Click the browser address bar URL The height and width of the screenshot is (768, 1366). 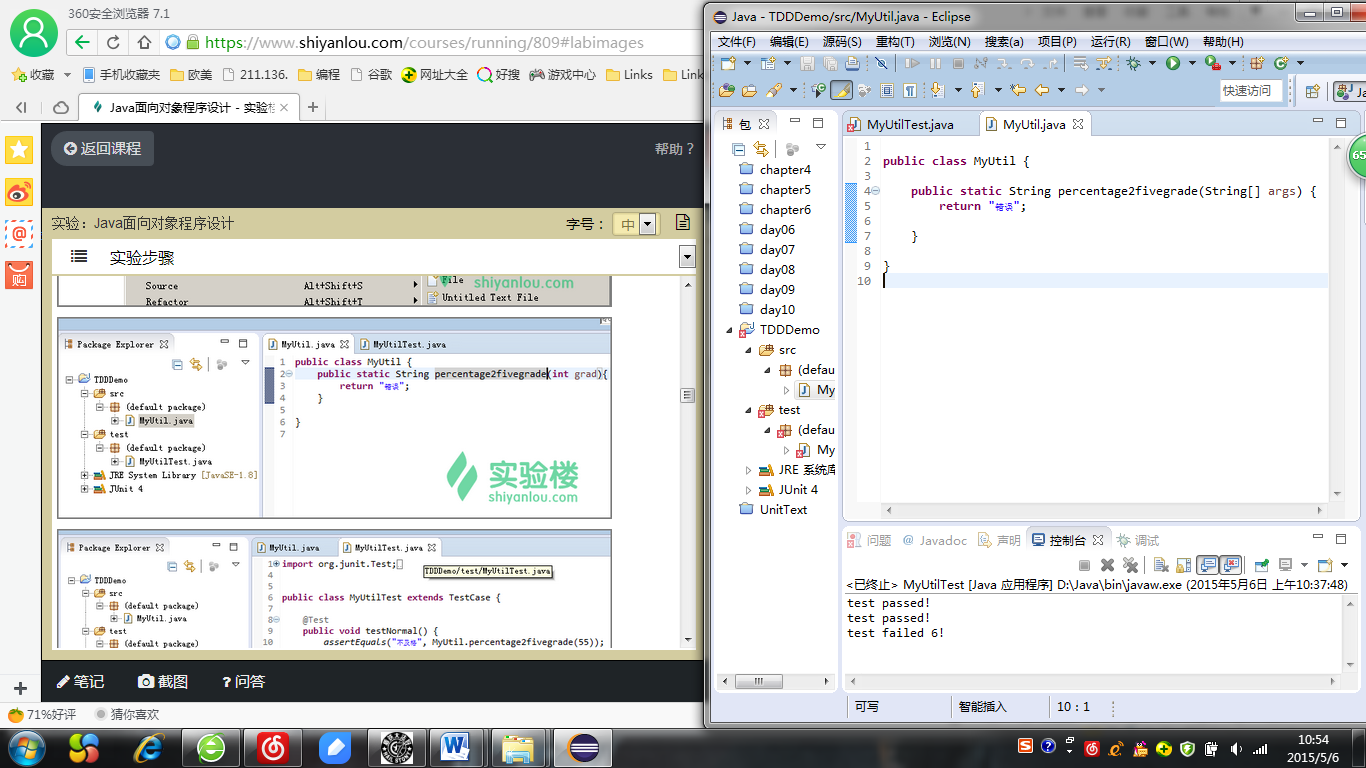click(424, 42)
